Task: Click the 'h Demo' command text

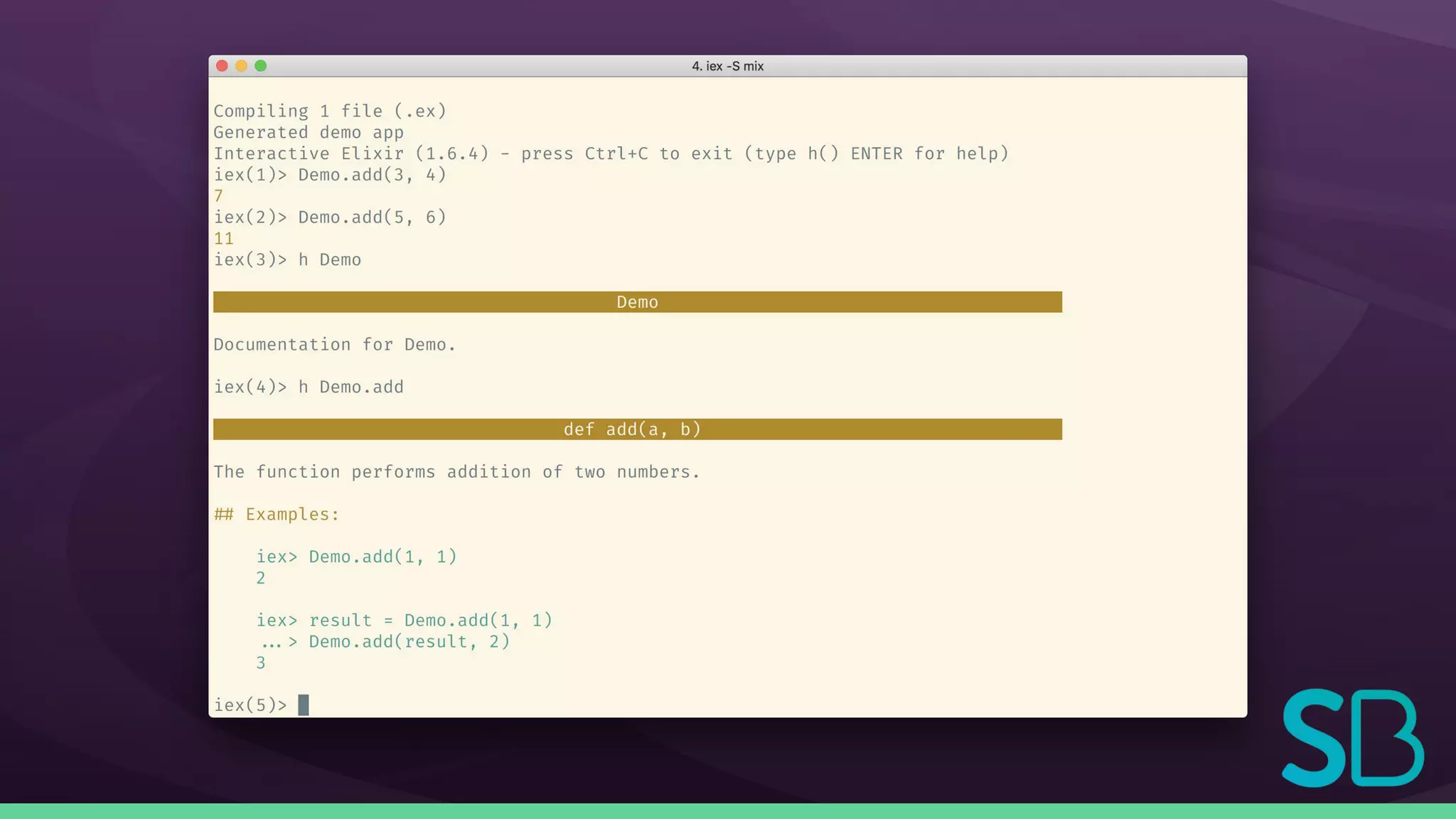Action: (x=329, y=260)
